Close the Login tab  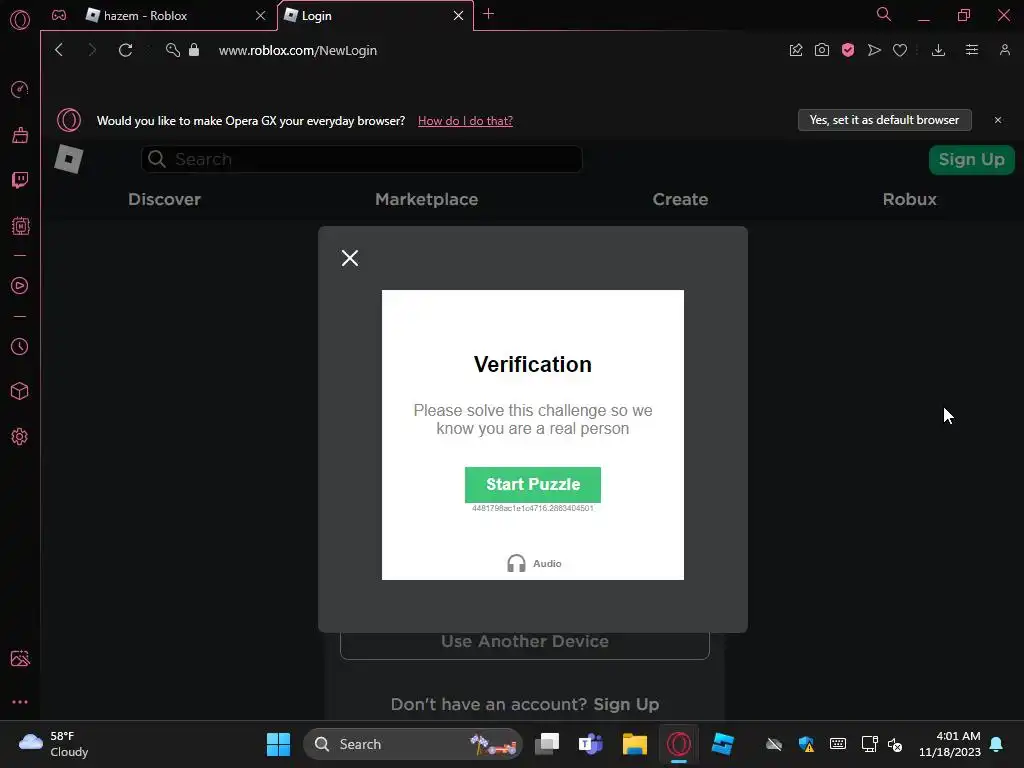pyautogui.click(x=458, y=16)
